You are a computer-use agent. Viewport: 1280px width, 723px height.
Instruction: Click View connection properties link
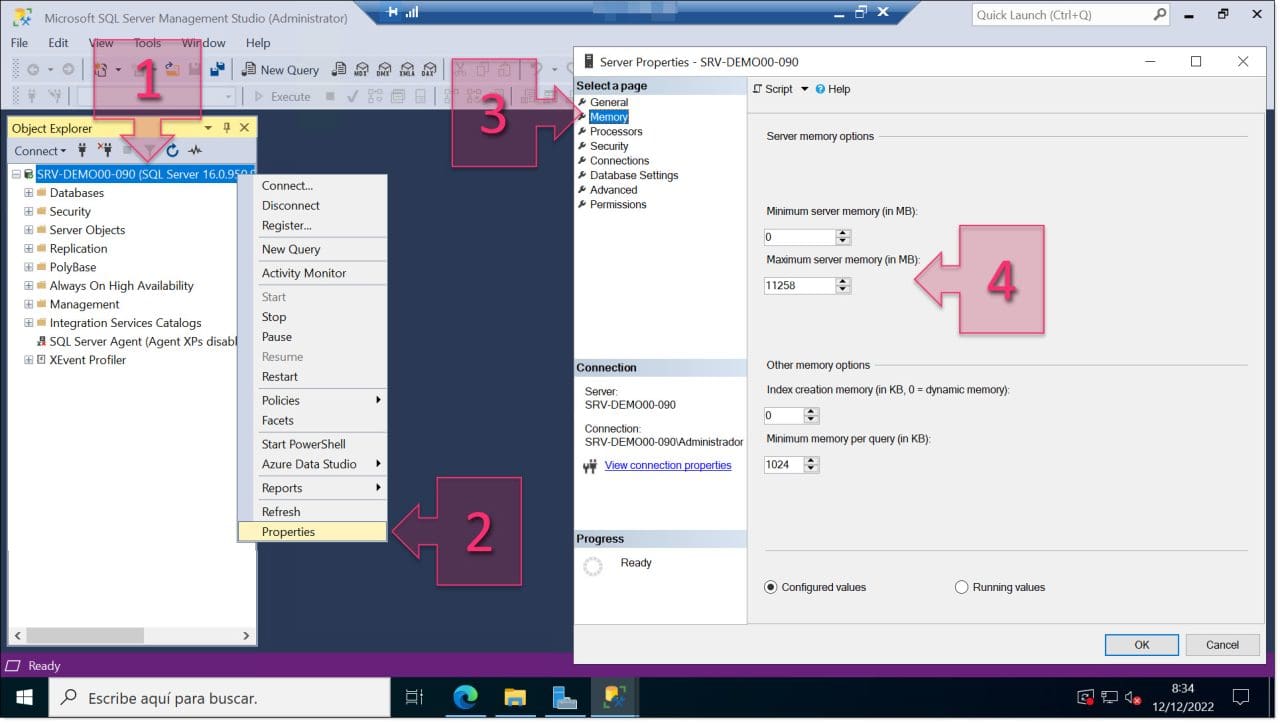click(x=668, y=466)
